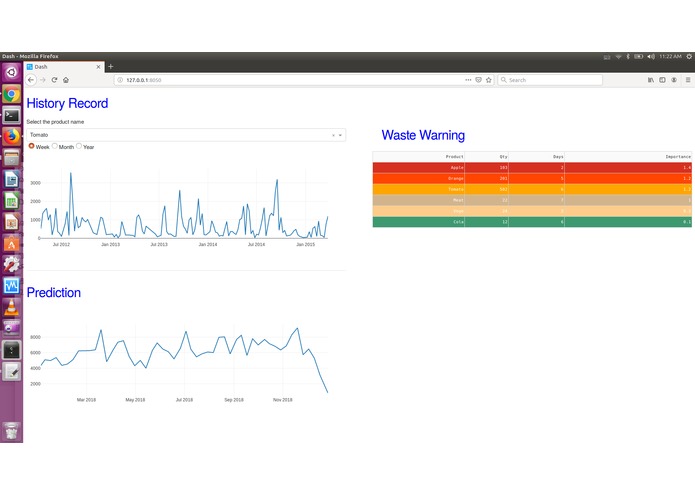
Task: Select the Meat row in Waste Warning
Action: [x=532, y=200]
